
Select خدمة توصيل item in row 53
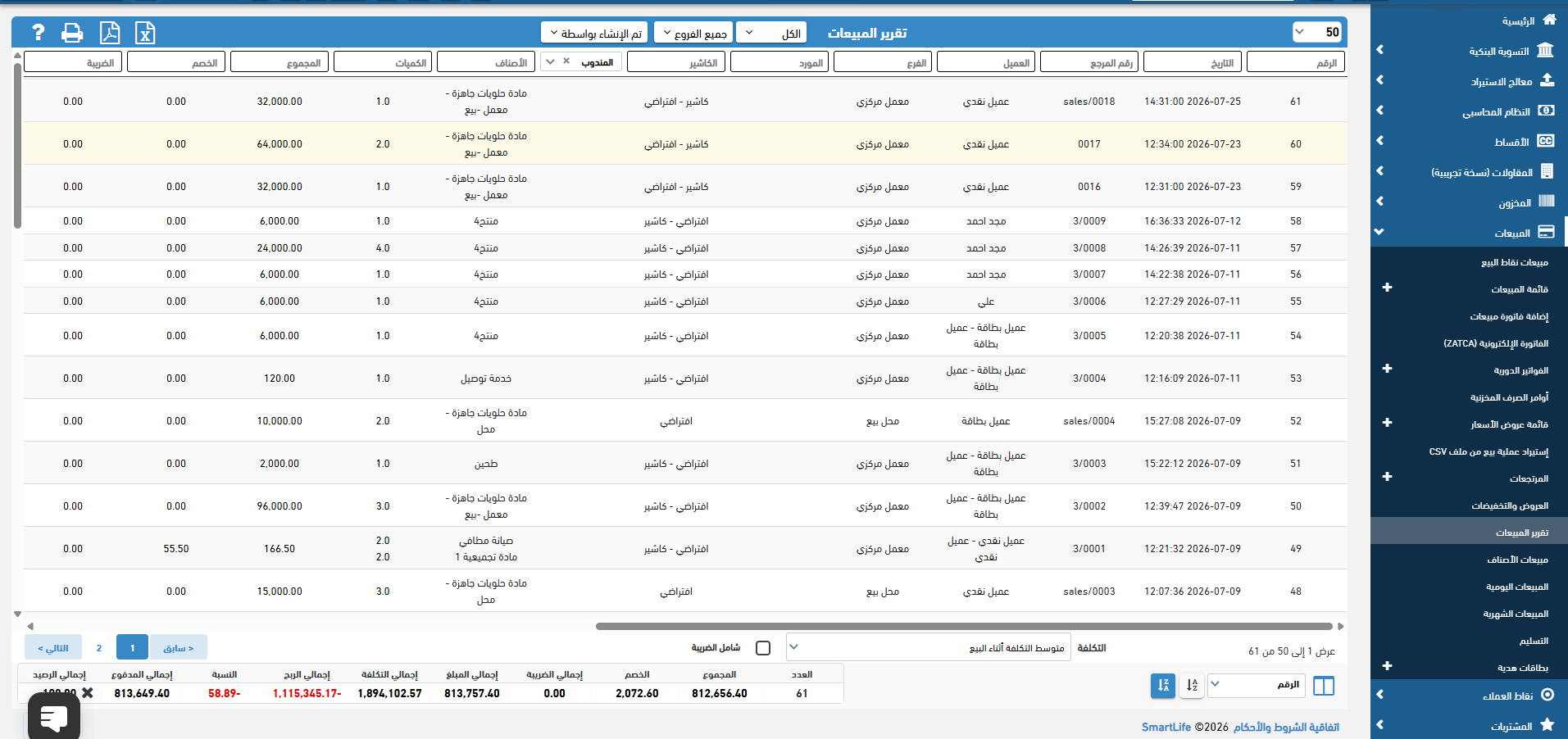point(486,379)
